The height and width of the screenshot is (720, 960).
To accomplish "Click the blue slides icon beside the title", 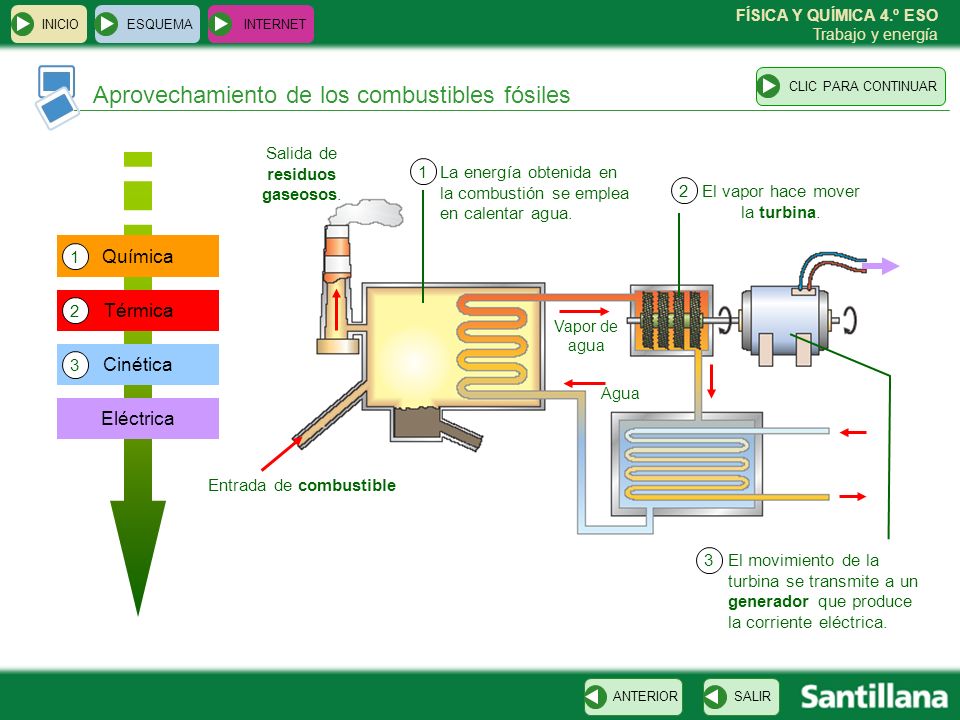I will pos(57,97).
